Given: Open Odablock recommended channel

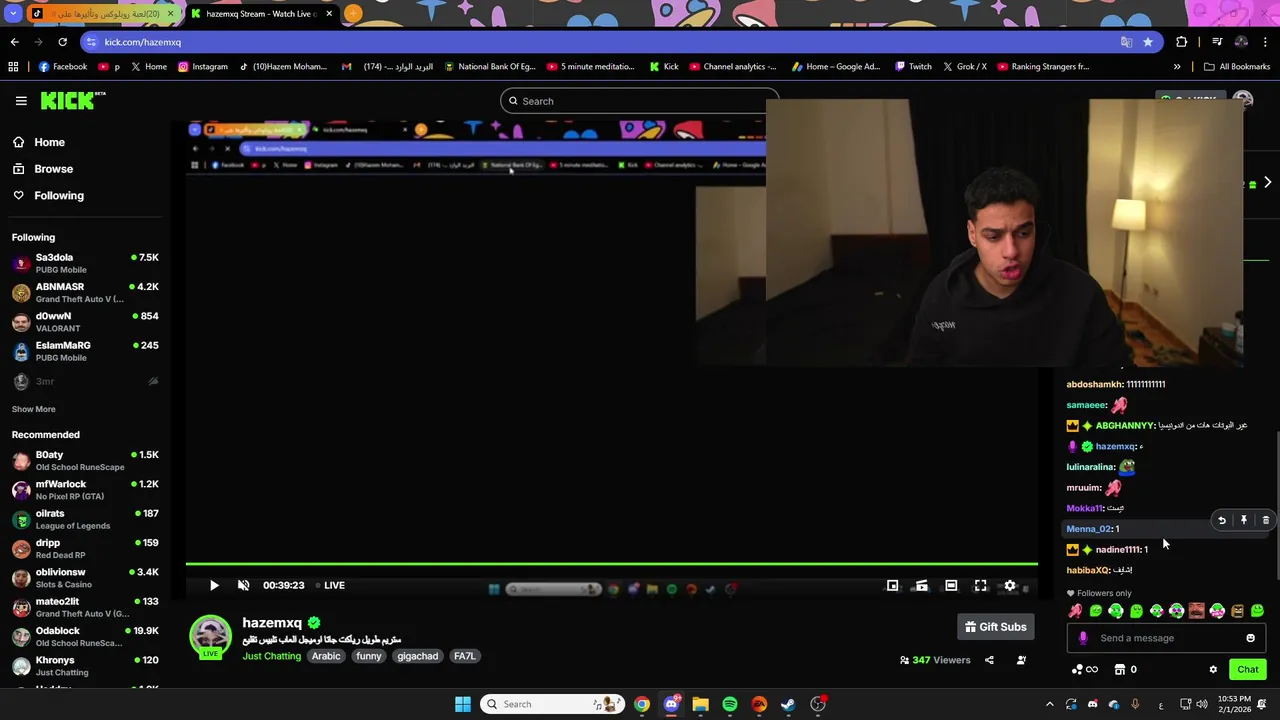Looking at the screenshot, I should pyautogui.click(x=85, y=636).
